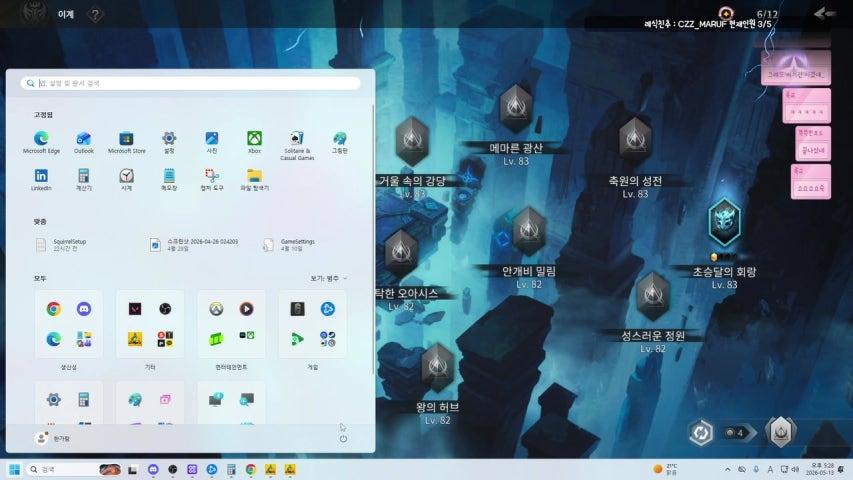853x480 pixels.
Task: Open Discord in the 생산성 category folder
Action: [x=84, y=309]
